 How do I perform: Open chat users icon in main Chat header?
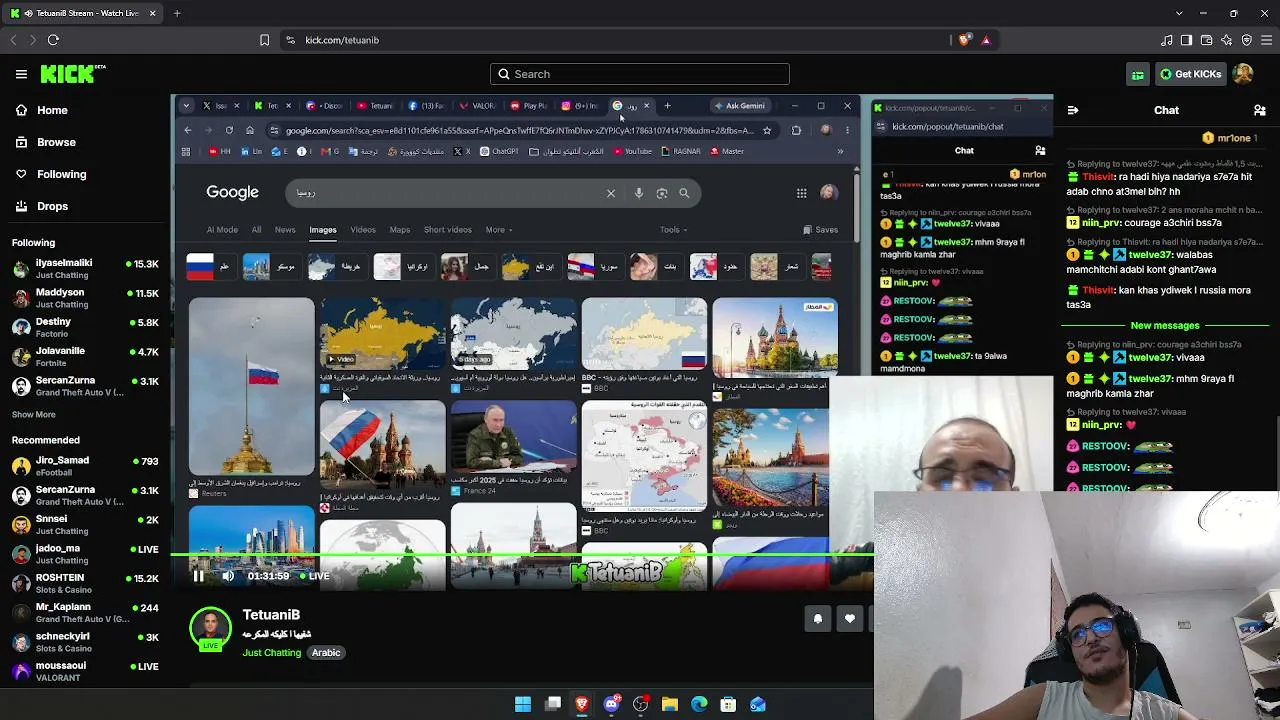pos(1260,110)
